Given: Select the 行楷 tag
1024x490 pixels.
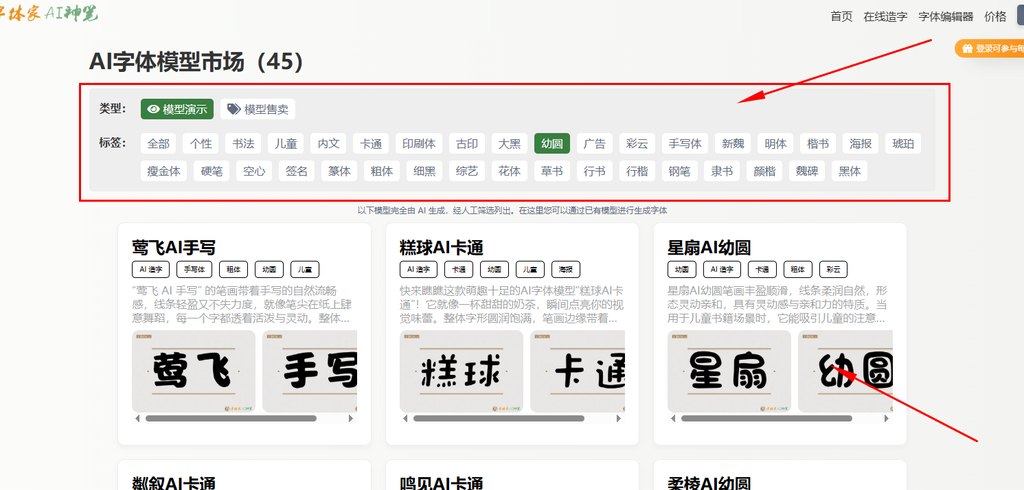Looking at the screenshot, I should pyautogui.click(x=637, y=171).
